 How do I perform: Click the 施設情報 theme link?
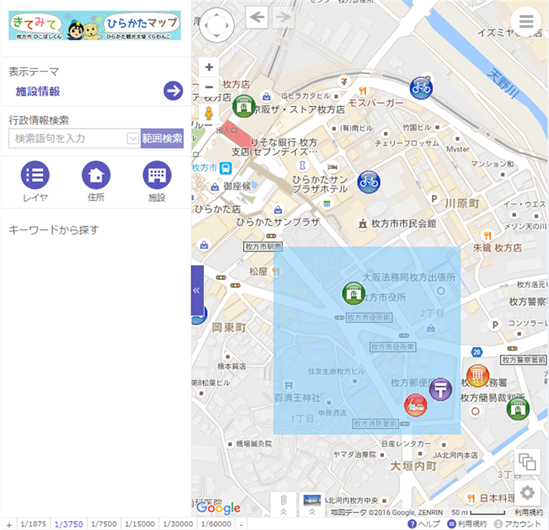click(38, 91)
